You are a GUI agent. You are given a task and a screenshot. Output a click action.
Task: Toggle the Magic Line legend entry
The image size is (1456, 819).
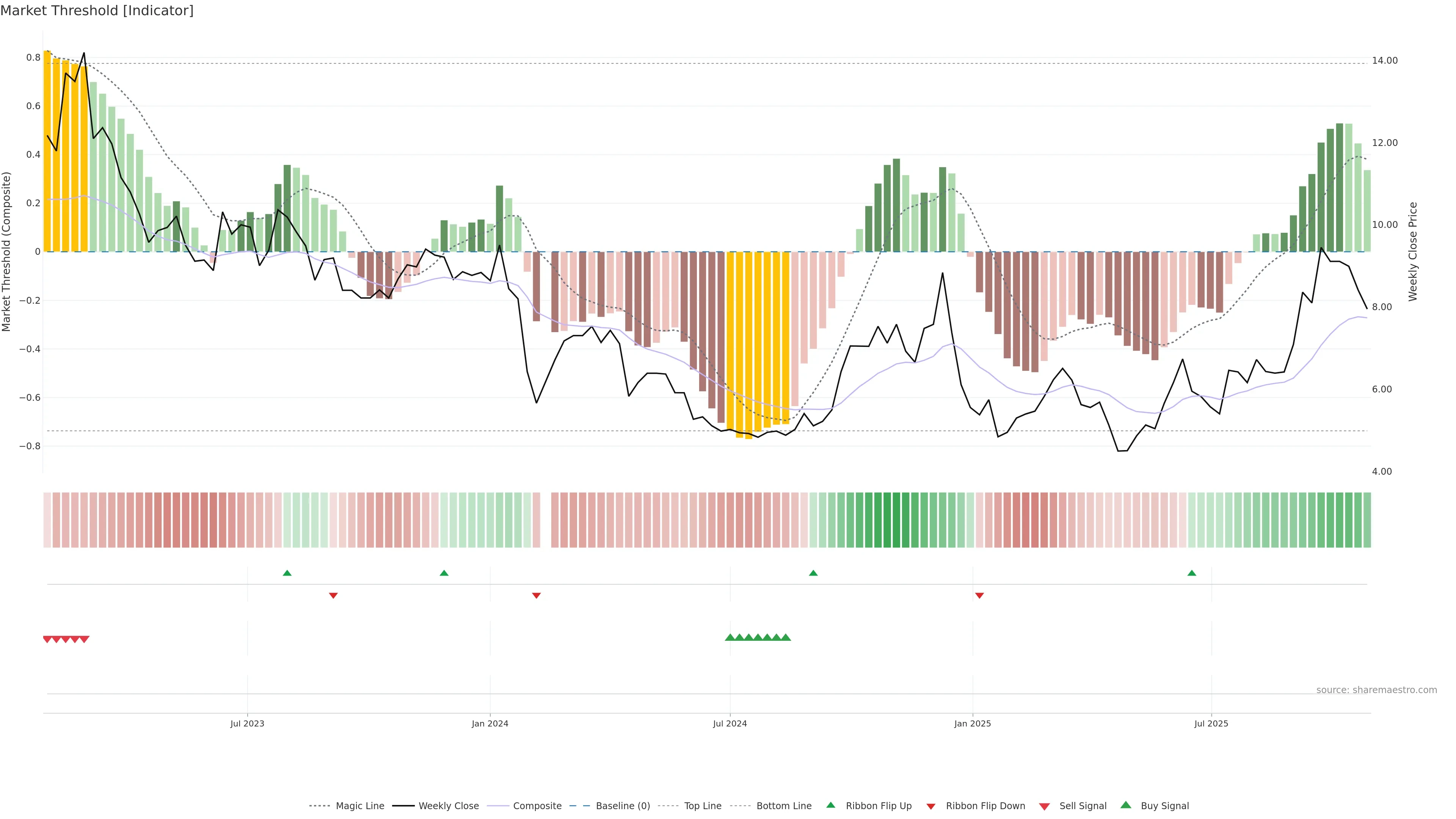click(359, 806)
